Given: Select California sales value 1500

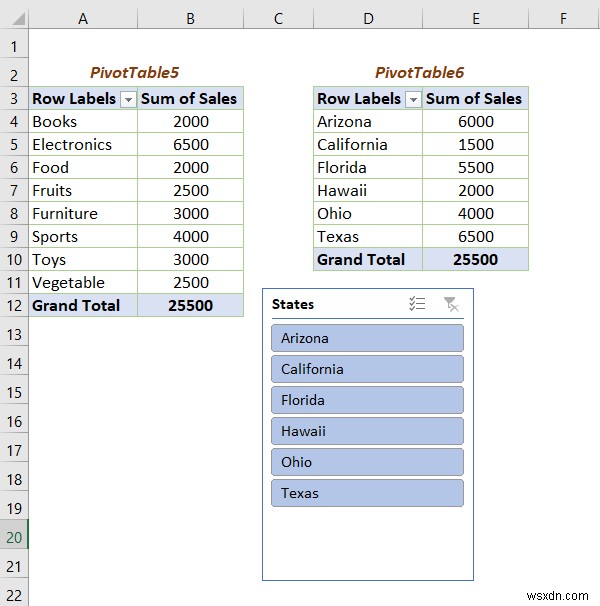Looking at the screenshot, I should click(x=476, y=145).
